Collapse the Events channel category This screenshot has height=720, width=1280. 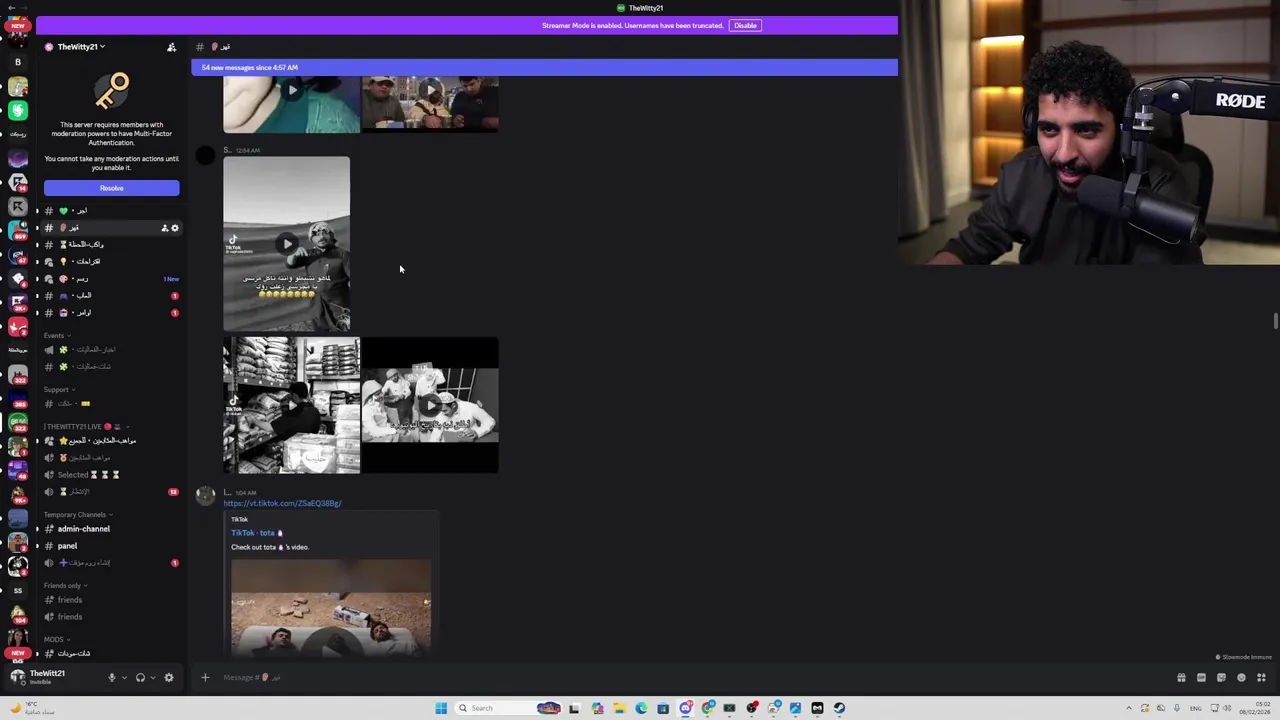coord(56,336)
